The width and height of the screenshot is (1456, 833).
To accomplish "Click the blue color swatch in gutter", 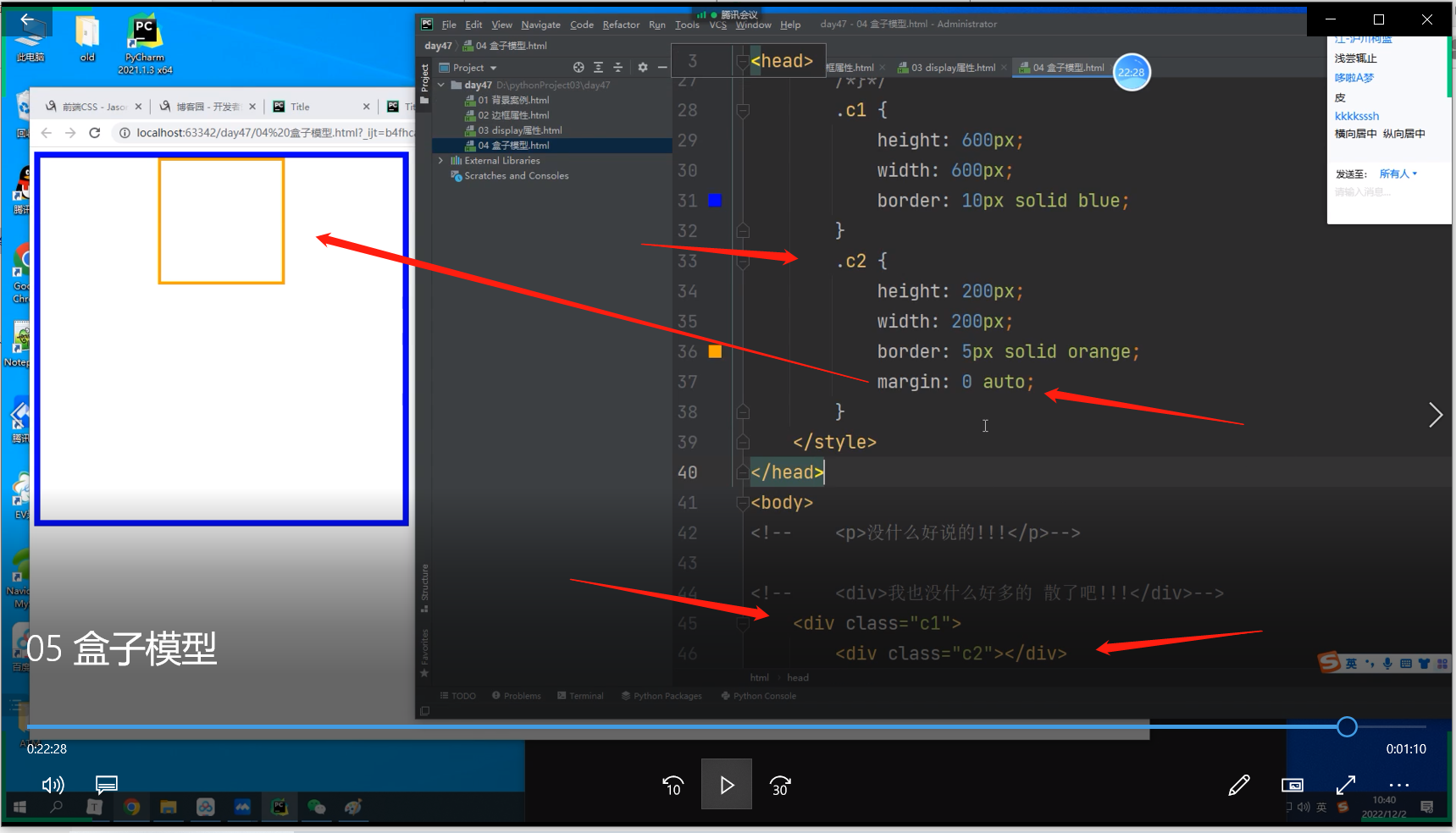I will click(715, 201).
